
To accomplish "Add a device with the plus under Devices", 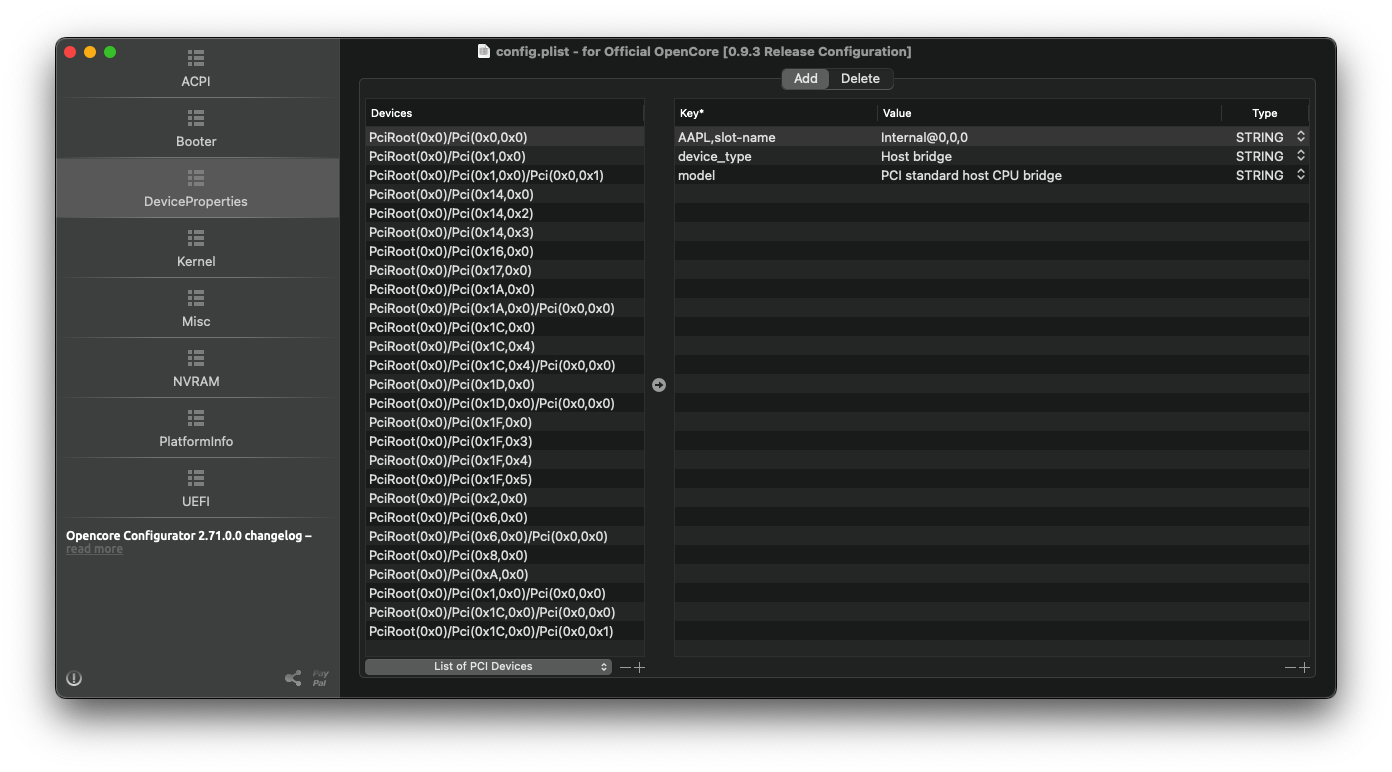I will pos(640,667).
